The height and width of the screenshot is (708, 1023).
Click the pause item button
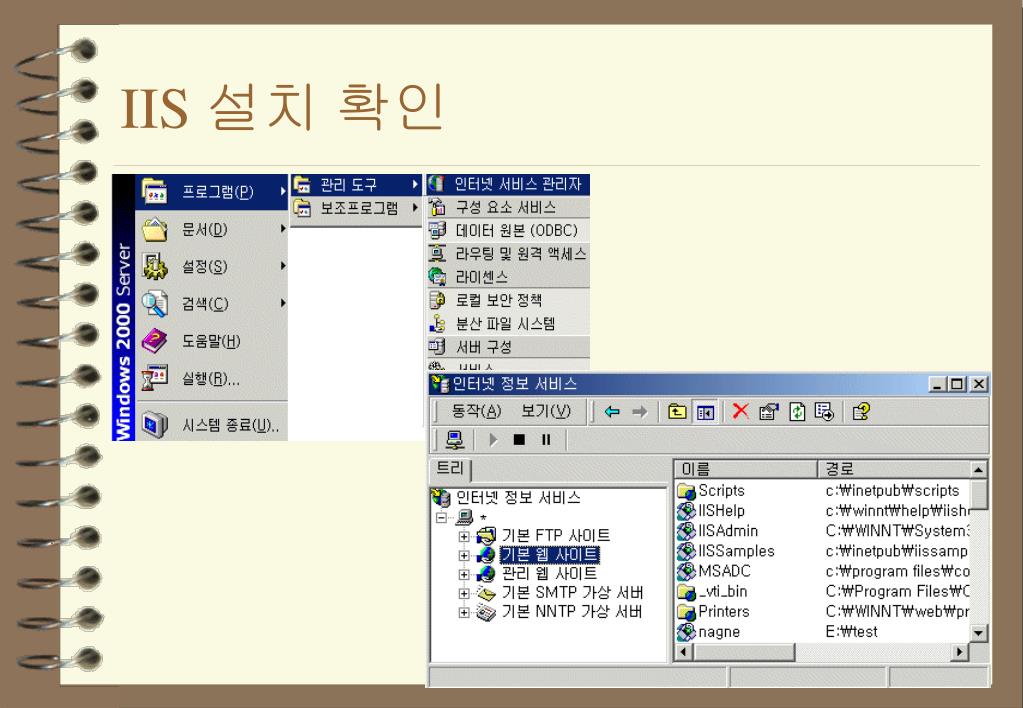(546, 440)
